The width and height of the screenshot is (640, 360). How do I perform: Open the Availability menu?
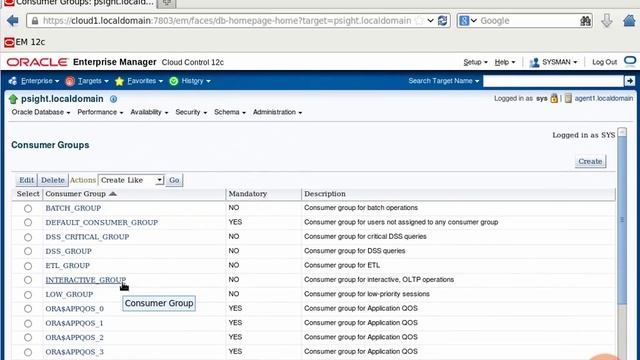pos(149,112)
